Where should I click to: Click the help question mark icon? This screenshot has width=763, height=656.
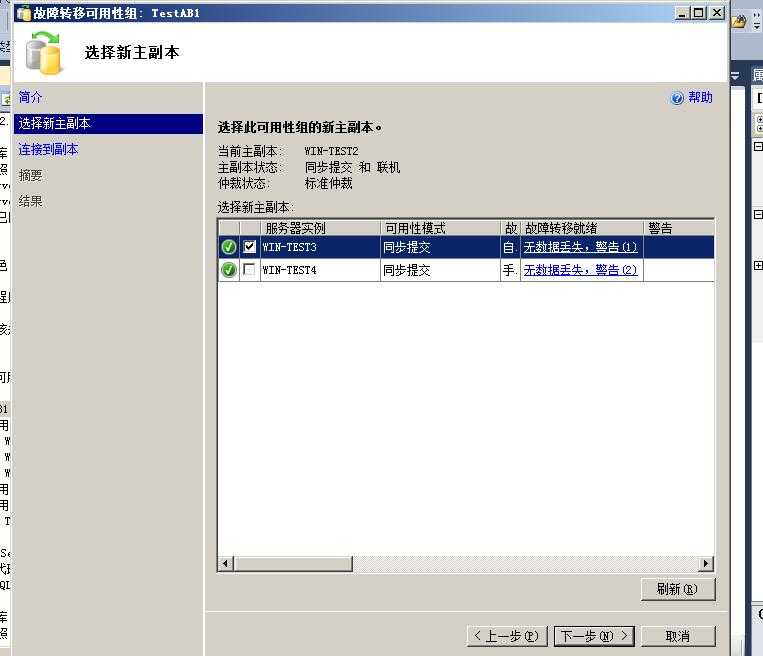coord(677,98)
